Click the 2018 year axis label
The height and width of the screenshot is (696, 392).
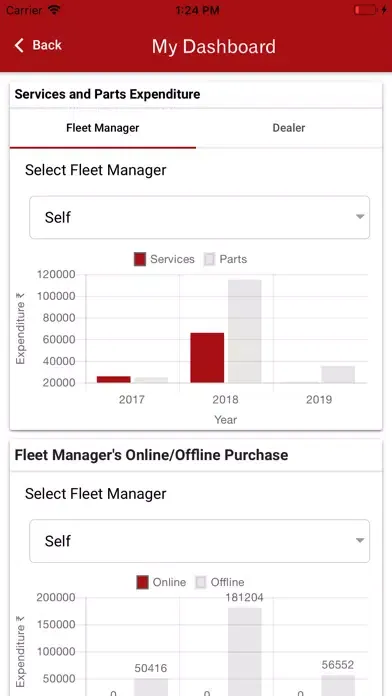pyautogui.click(x=226, y=399)
